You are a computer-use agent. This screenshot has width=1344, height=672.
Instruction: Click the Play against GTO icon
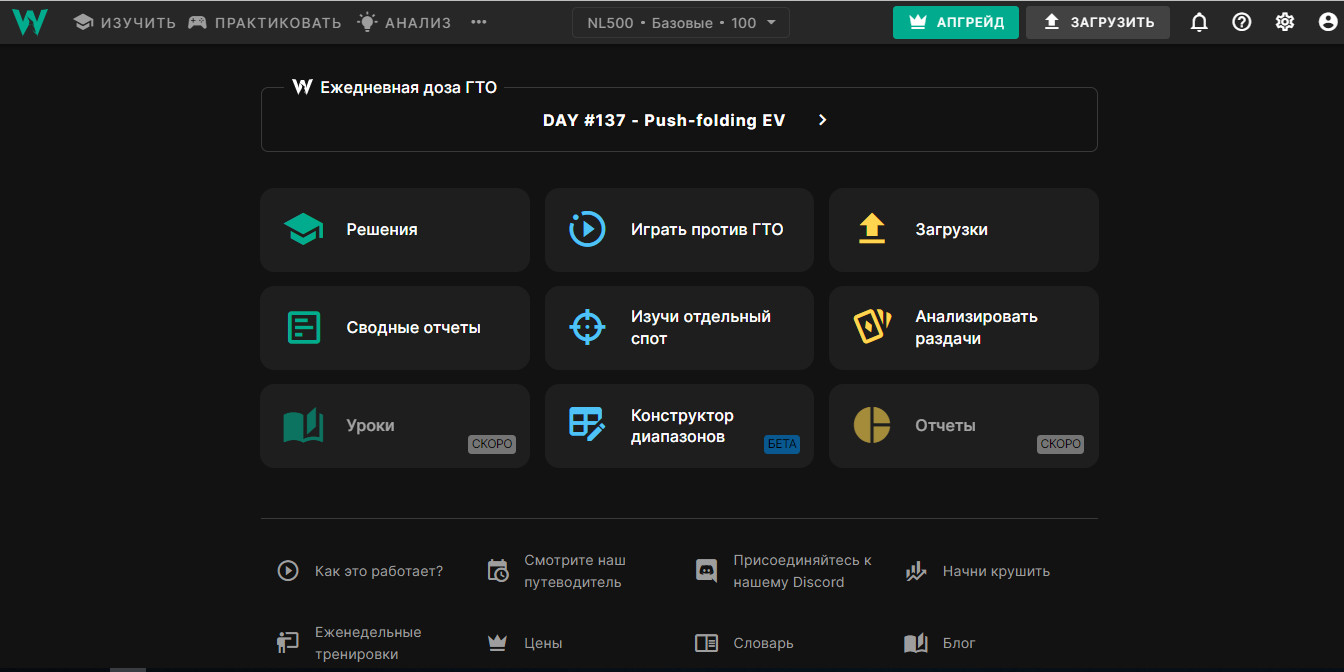587,229
